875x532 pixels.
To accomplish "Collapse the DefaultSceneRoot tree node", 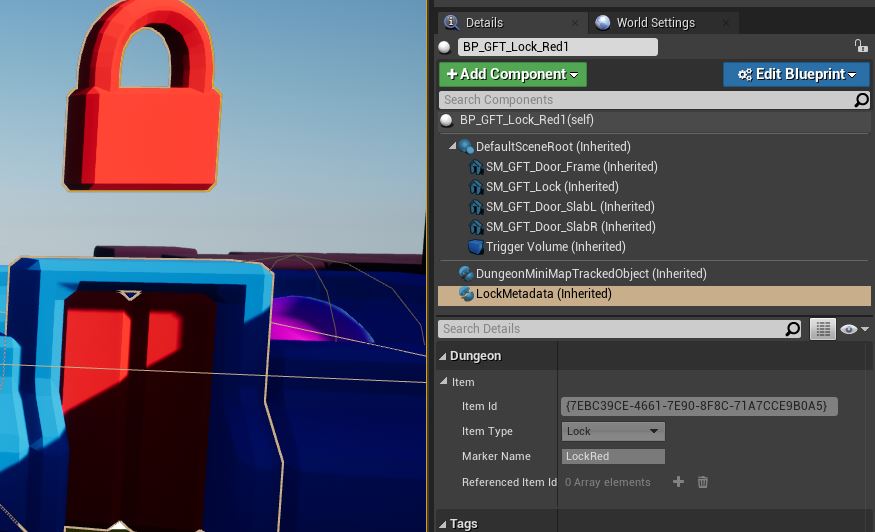I will (453, 146).
